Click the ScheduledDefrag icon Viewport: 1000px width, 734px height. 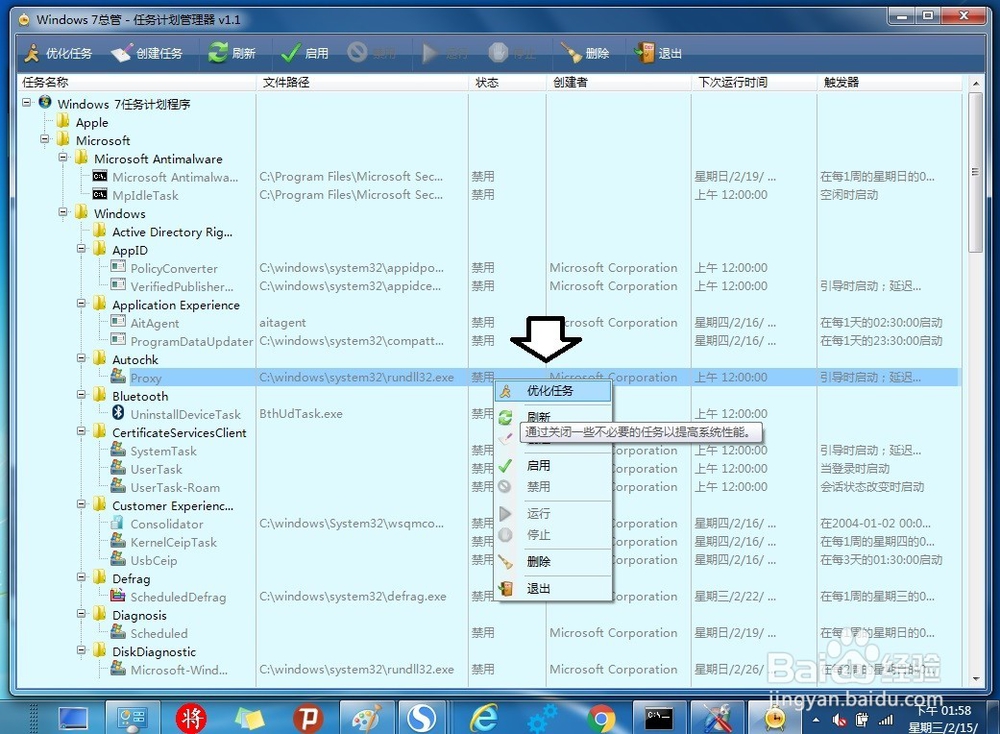click(x=118, y=595)
